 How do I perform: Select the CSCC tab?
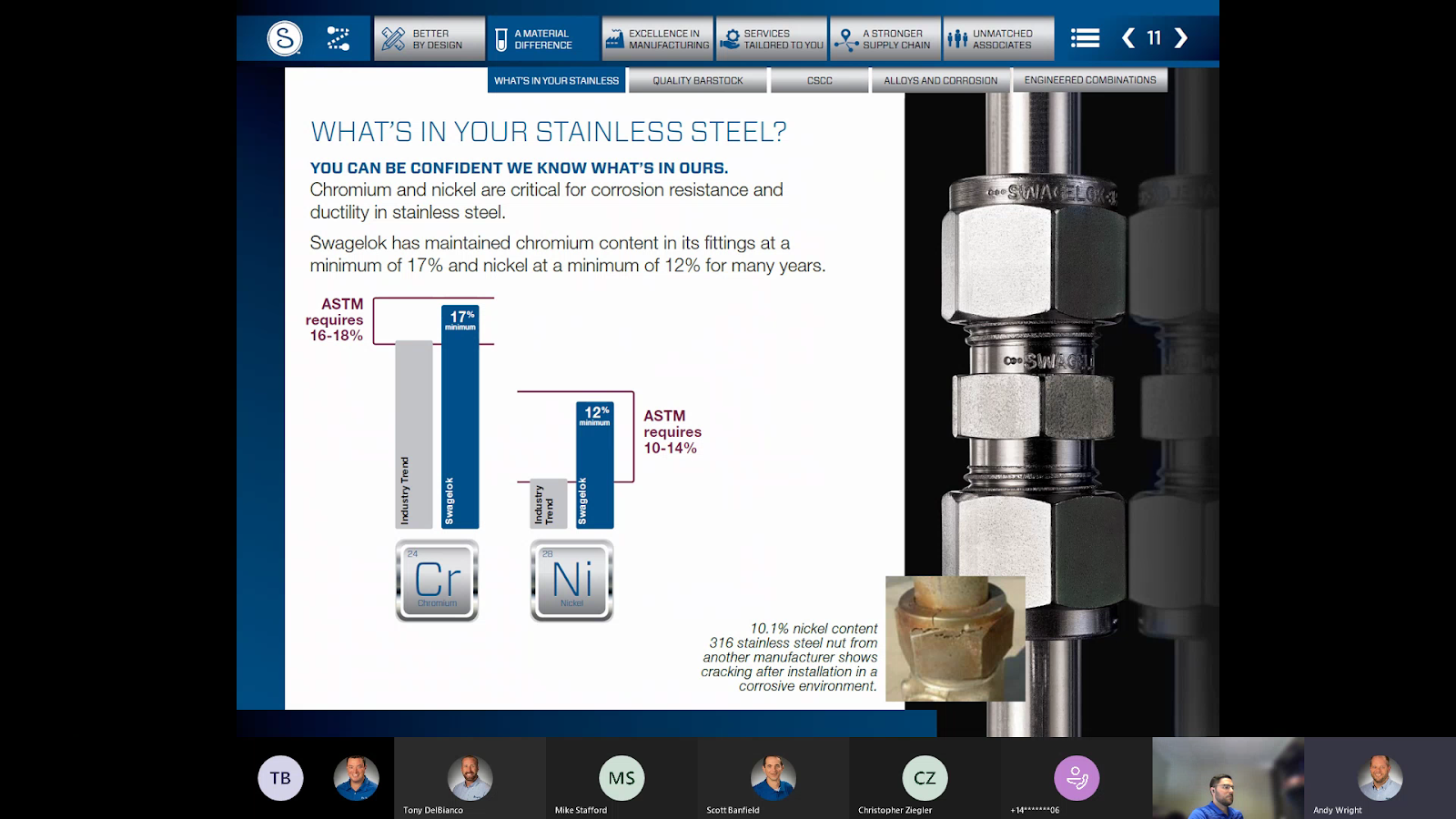(820, 80)
